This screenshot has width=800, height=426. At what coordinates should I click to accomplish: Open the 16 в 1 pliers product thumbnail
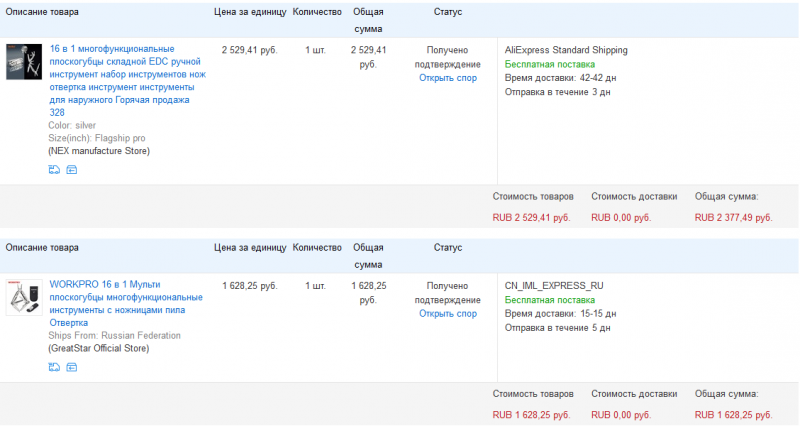(24, 61)
